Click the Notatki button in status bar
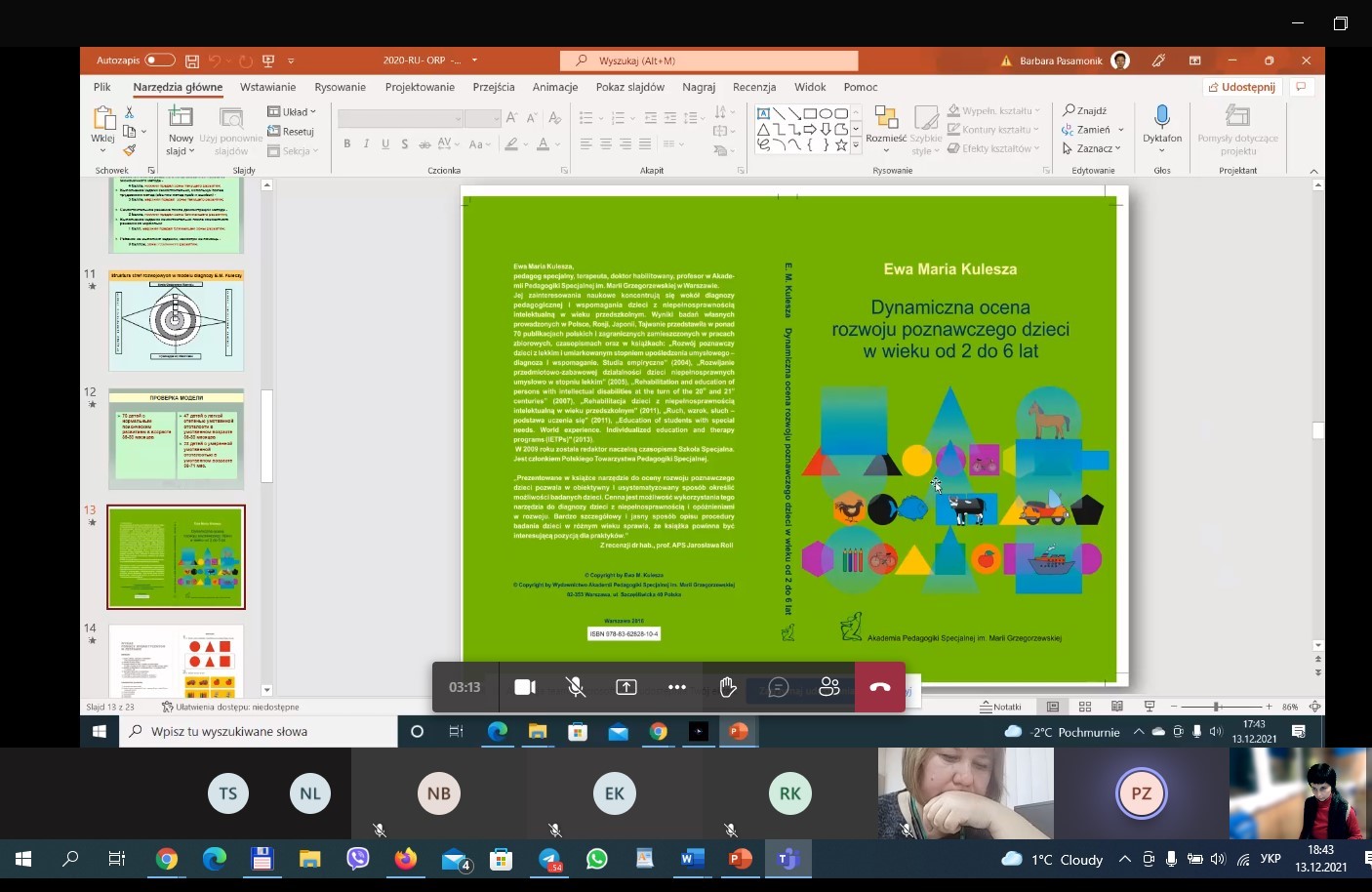The width and height of the screenshot is (1372, 892). point(1001,707)
